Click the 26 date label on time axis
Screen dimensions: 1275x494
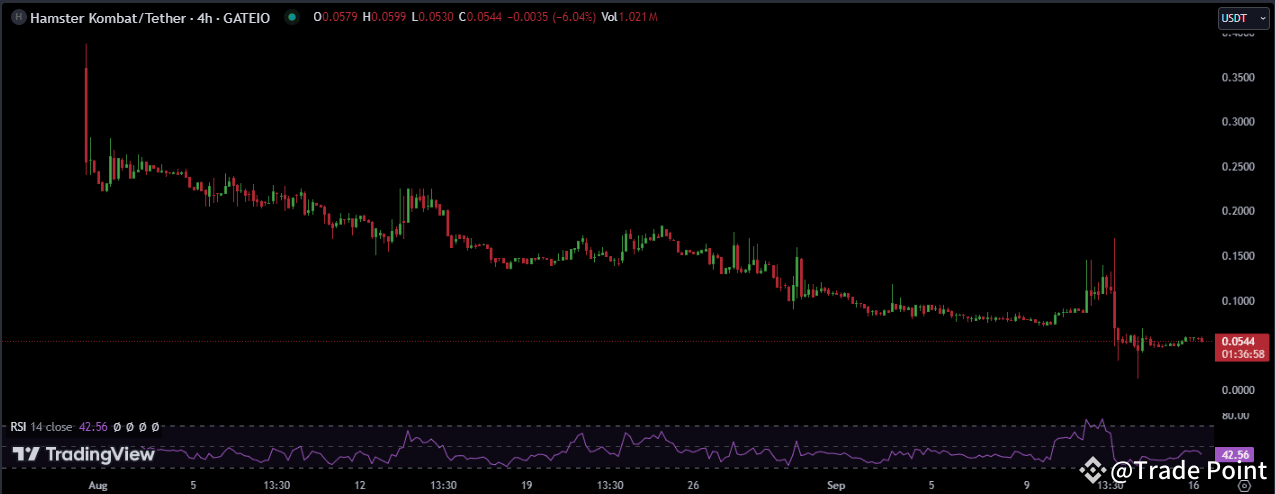693,486
